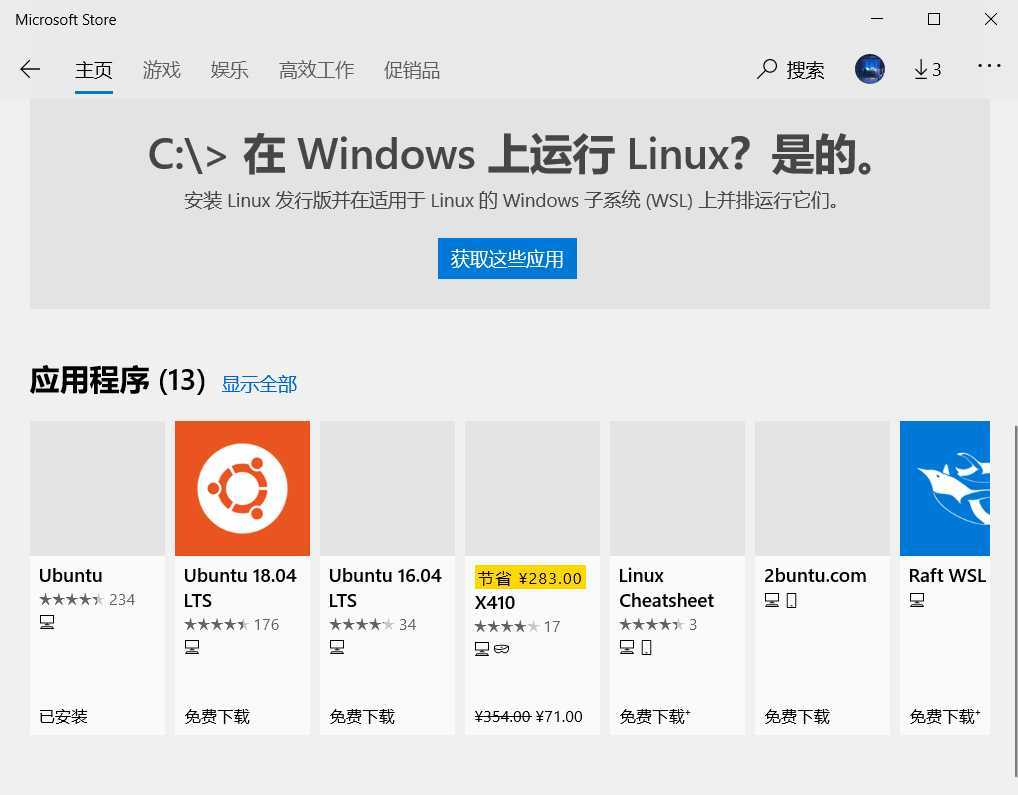Click 免费下载 under Ubuntu 18.04 LTS

tap(217, 716)
